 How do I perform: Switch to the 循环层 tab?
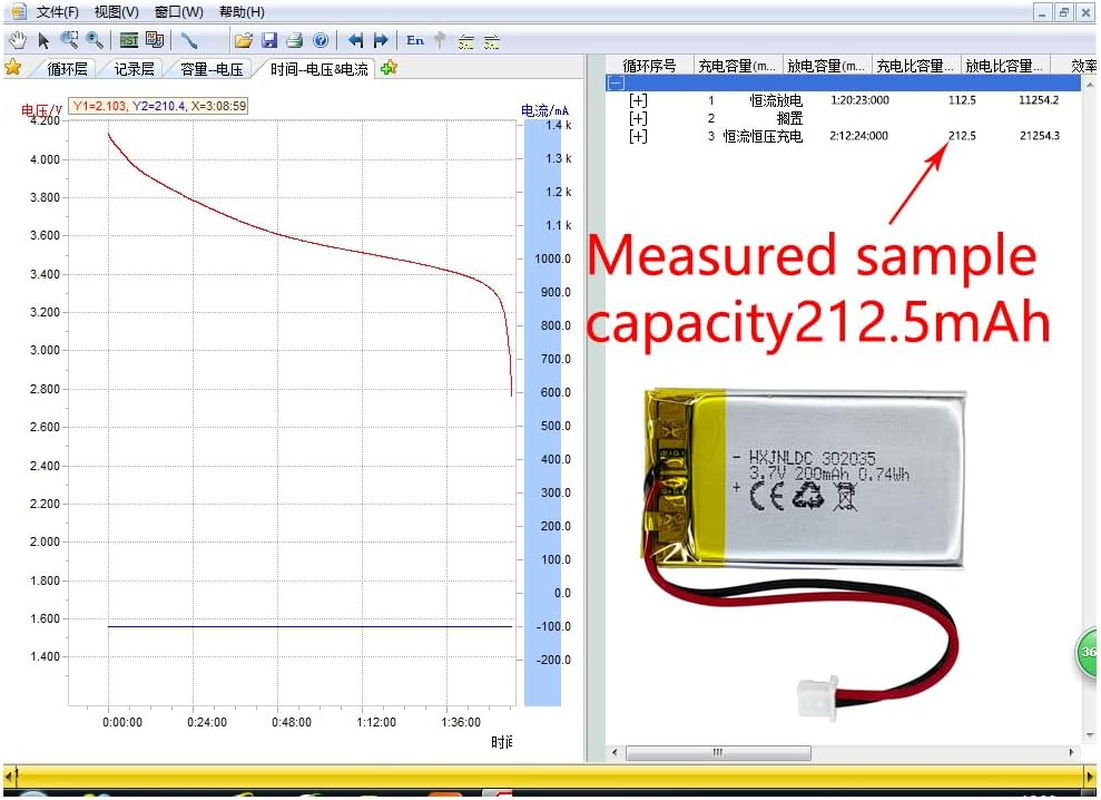(67, 69)
